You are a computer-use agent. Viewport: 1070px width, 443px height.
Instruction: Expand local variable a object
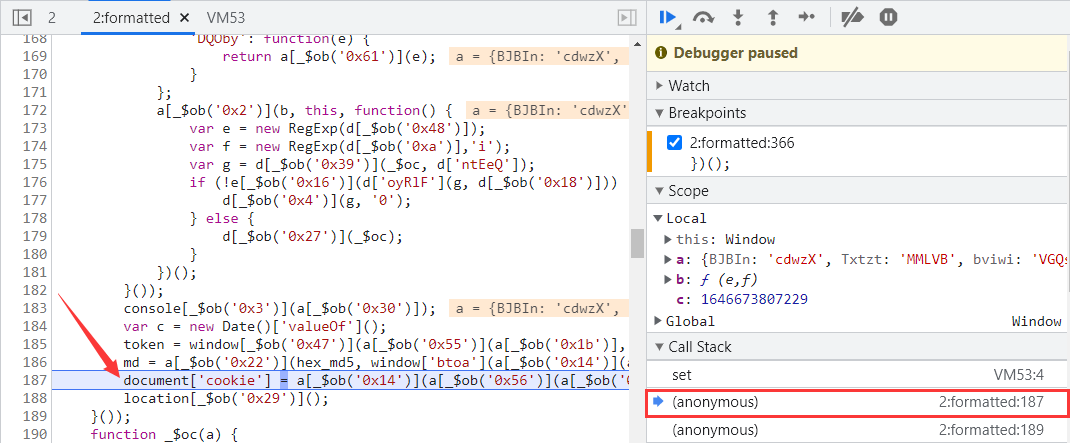click(668, 259)
